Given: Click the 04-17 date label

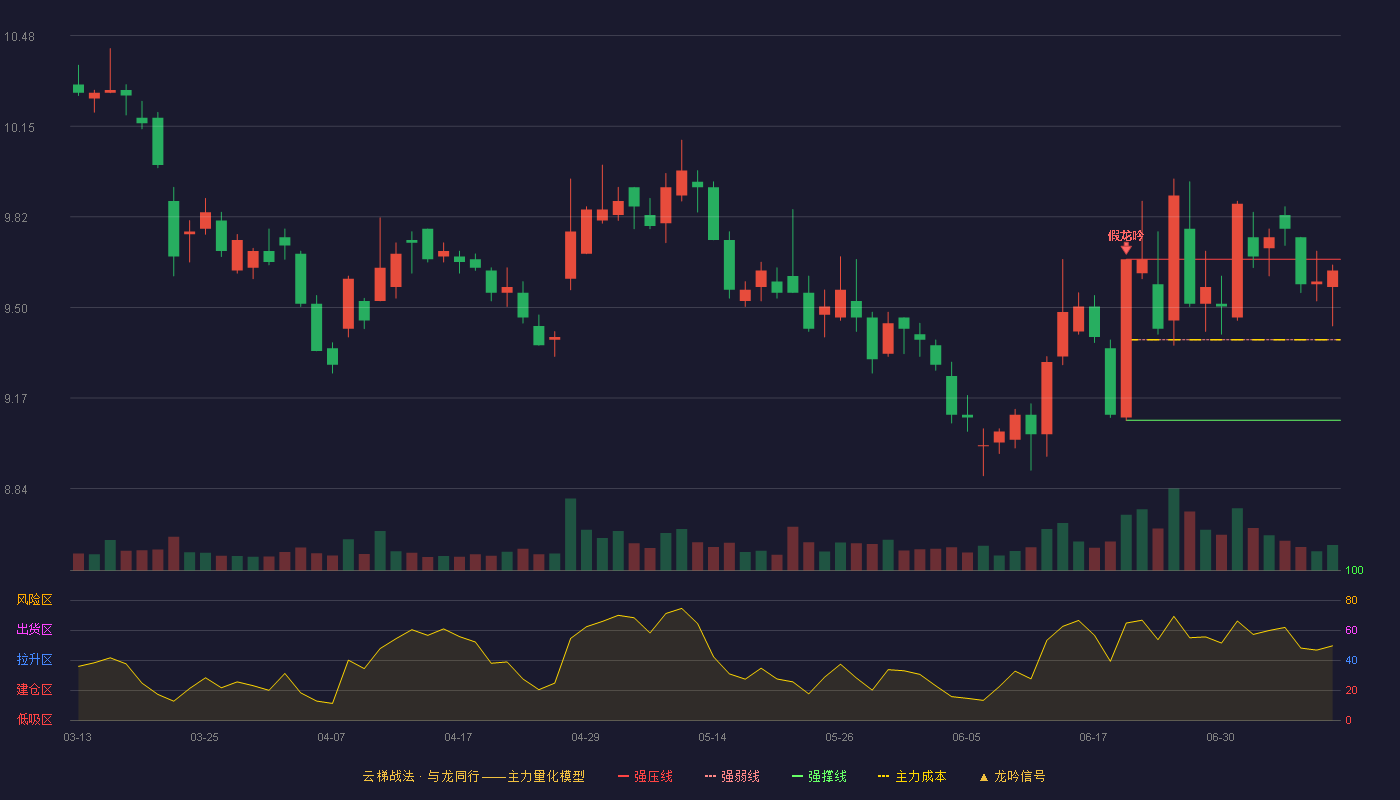Looking at the screenshot, I should 458,737.
